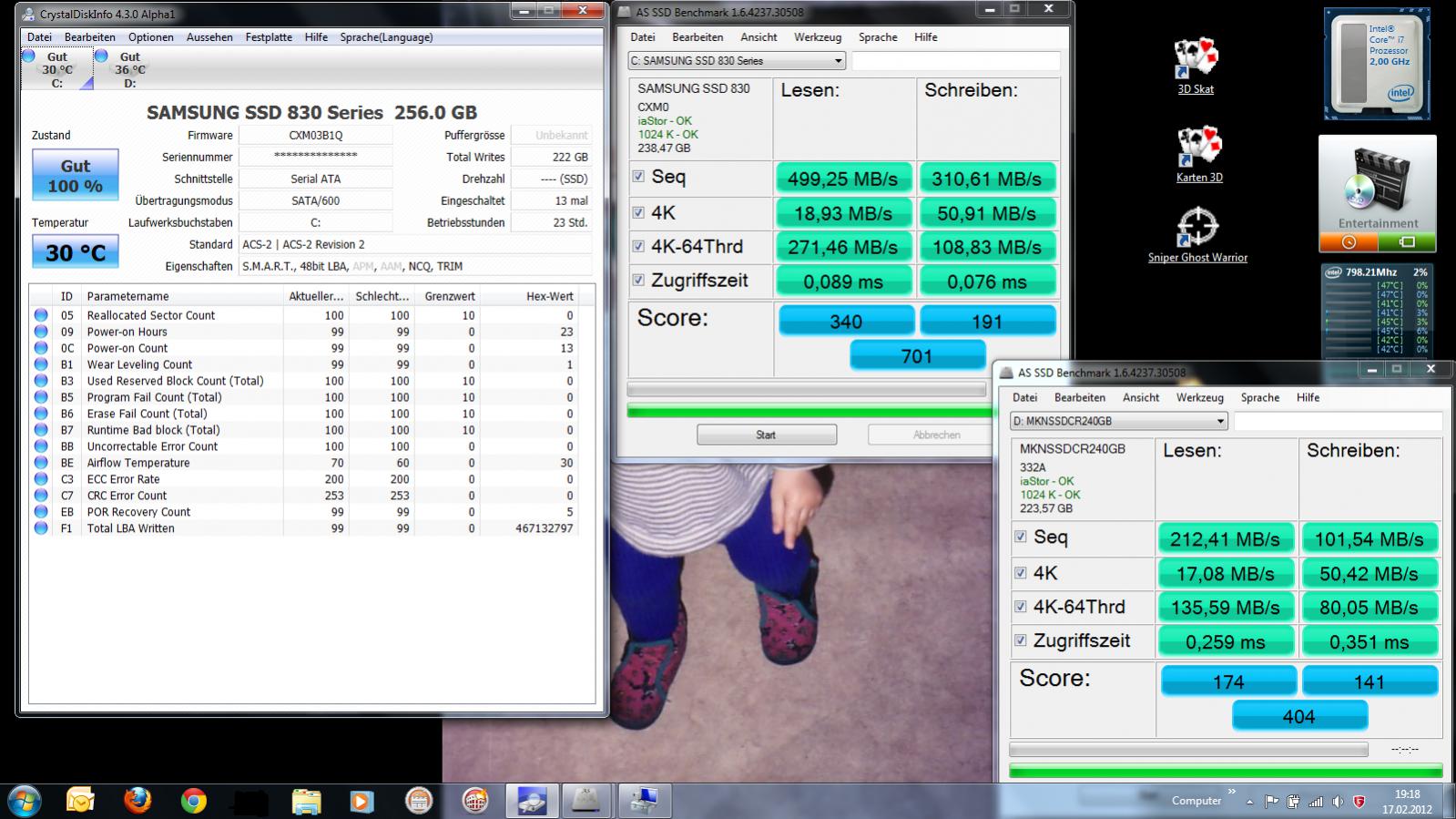Image resolution: width=1456 pixels, height=819 pixels.
Task: Click the Action Center flag tray icon
Action: click(x=1271, y=802)
